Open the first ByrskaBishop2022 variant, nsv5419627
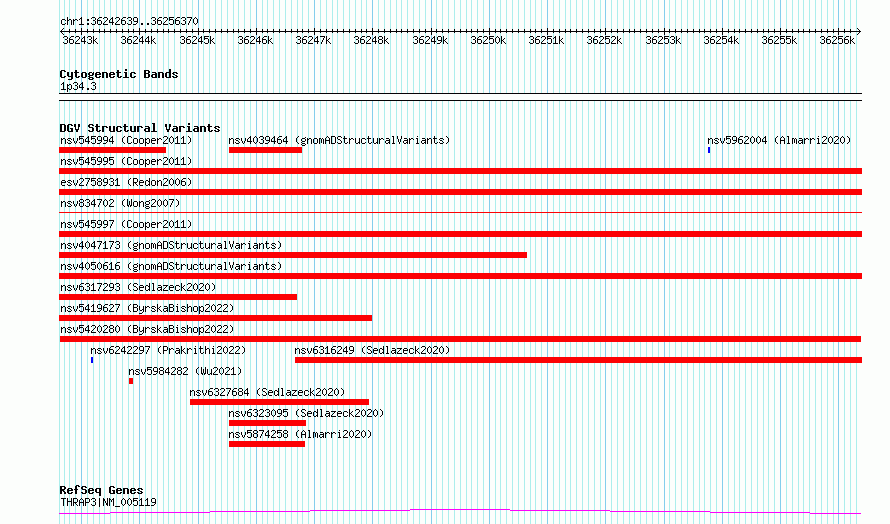 coord(147,308)
